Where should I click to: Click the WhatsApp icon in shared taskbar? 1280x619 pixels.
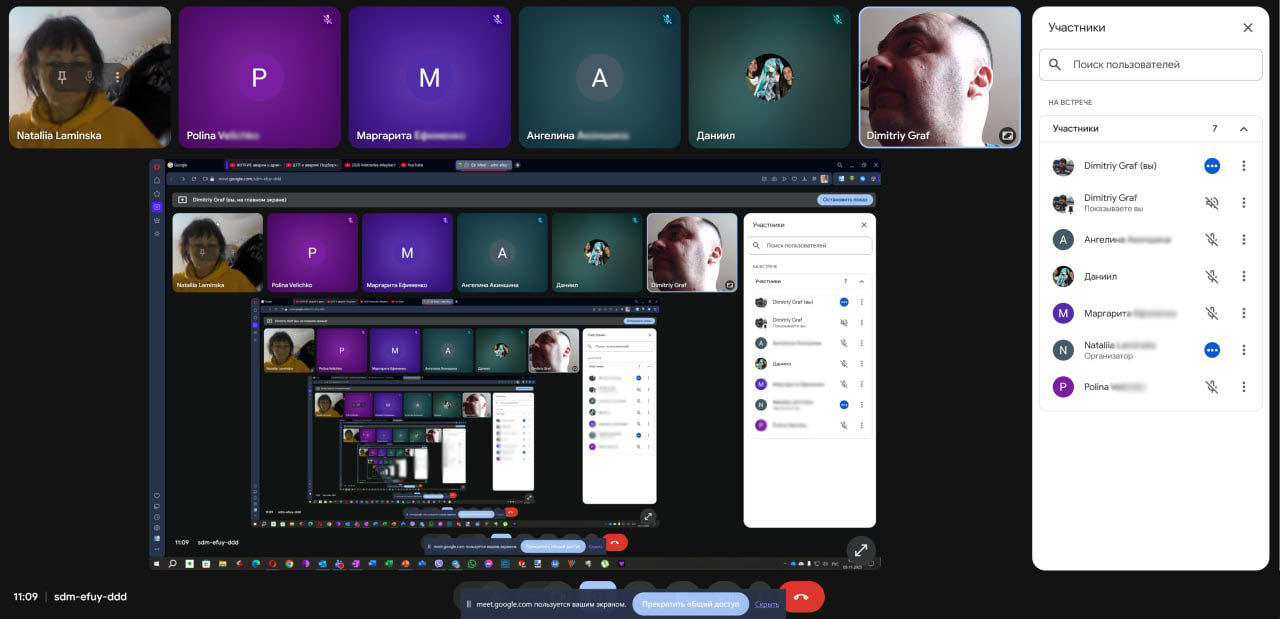point(472,564)
